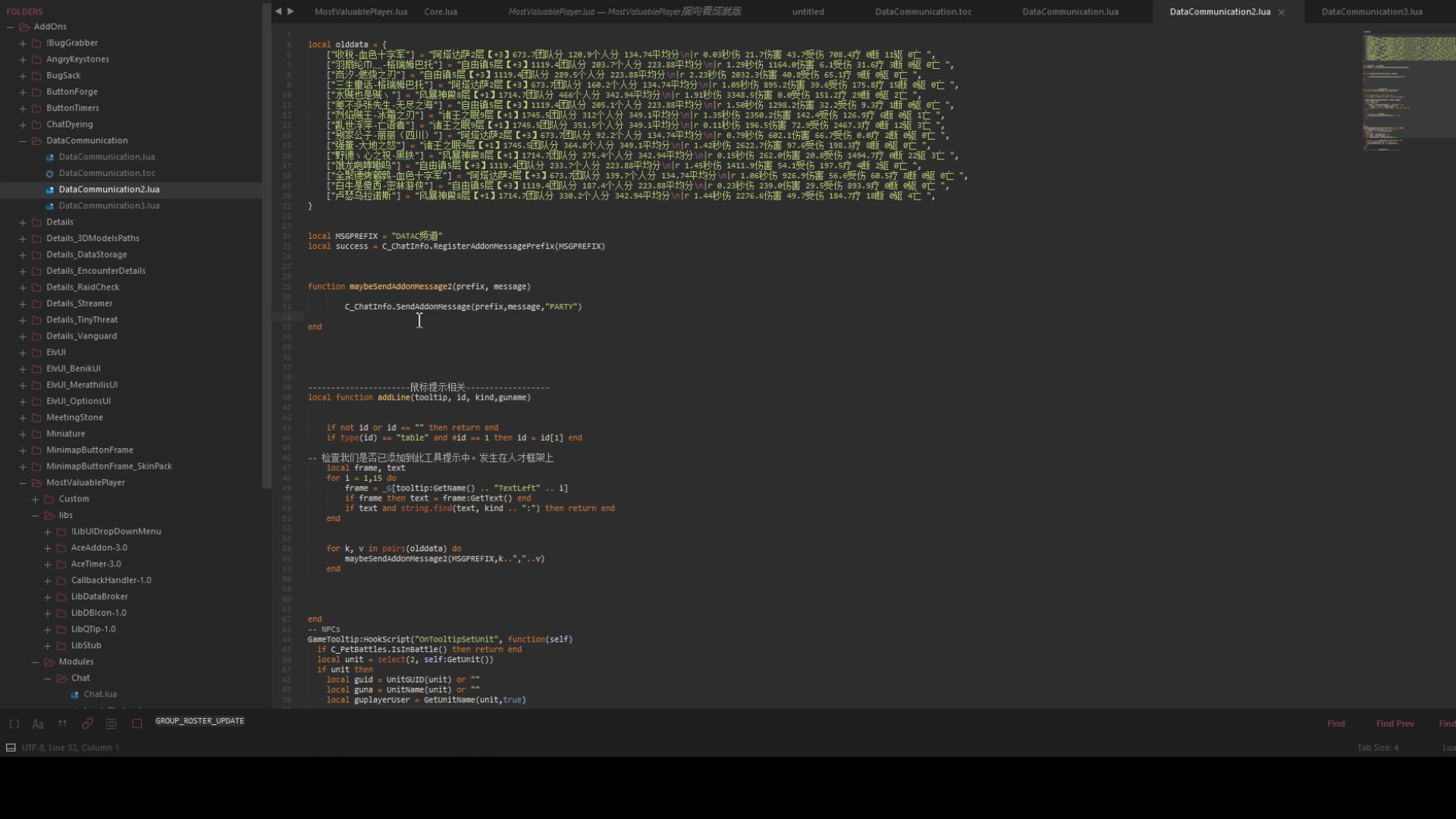Collapse the MostValuablePlayer folder
The height and width of the screenshot is (819, 1456).
tap(23, 483)
